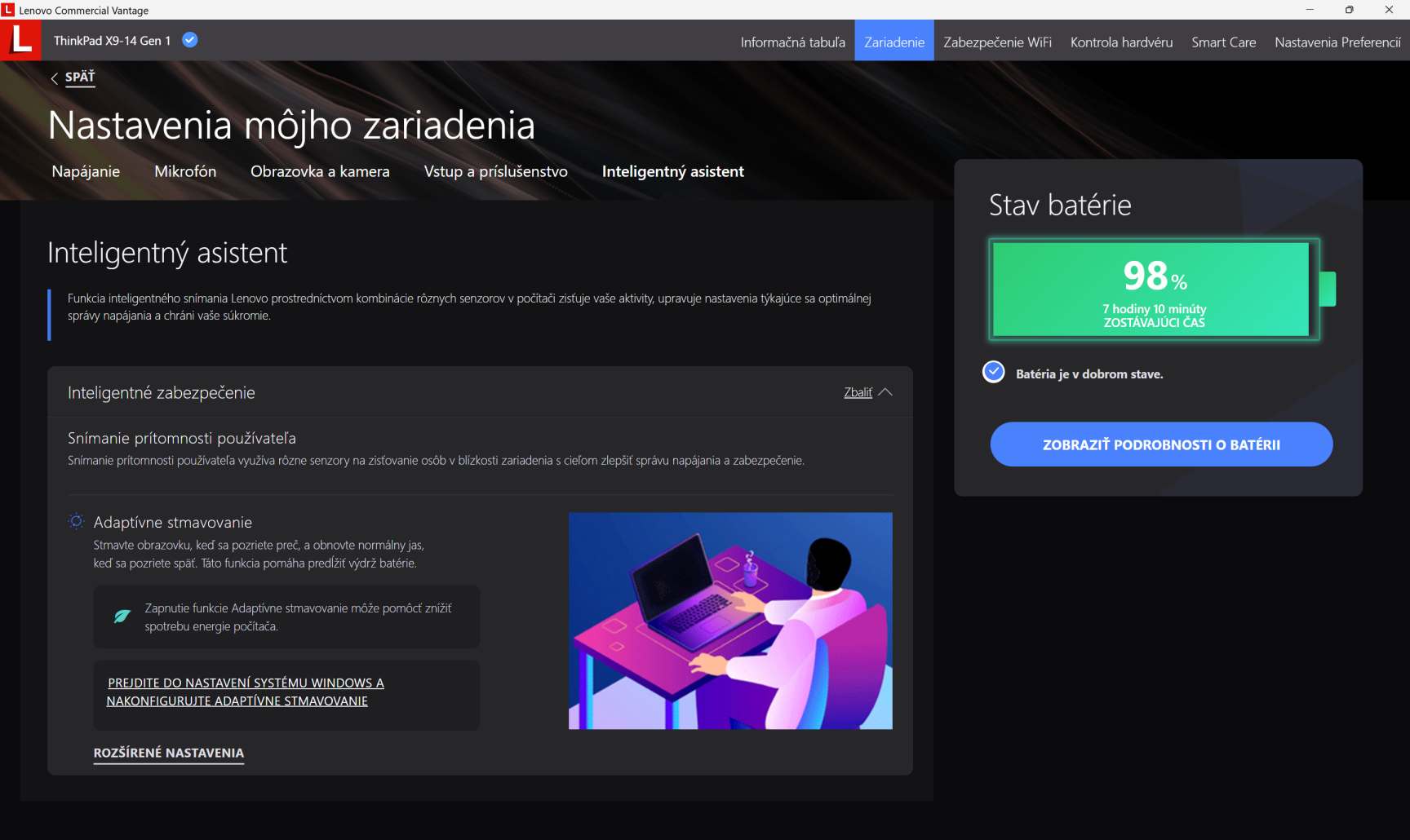Select the Obrazovka a kamera sub-tab

(320, 171)
